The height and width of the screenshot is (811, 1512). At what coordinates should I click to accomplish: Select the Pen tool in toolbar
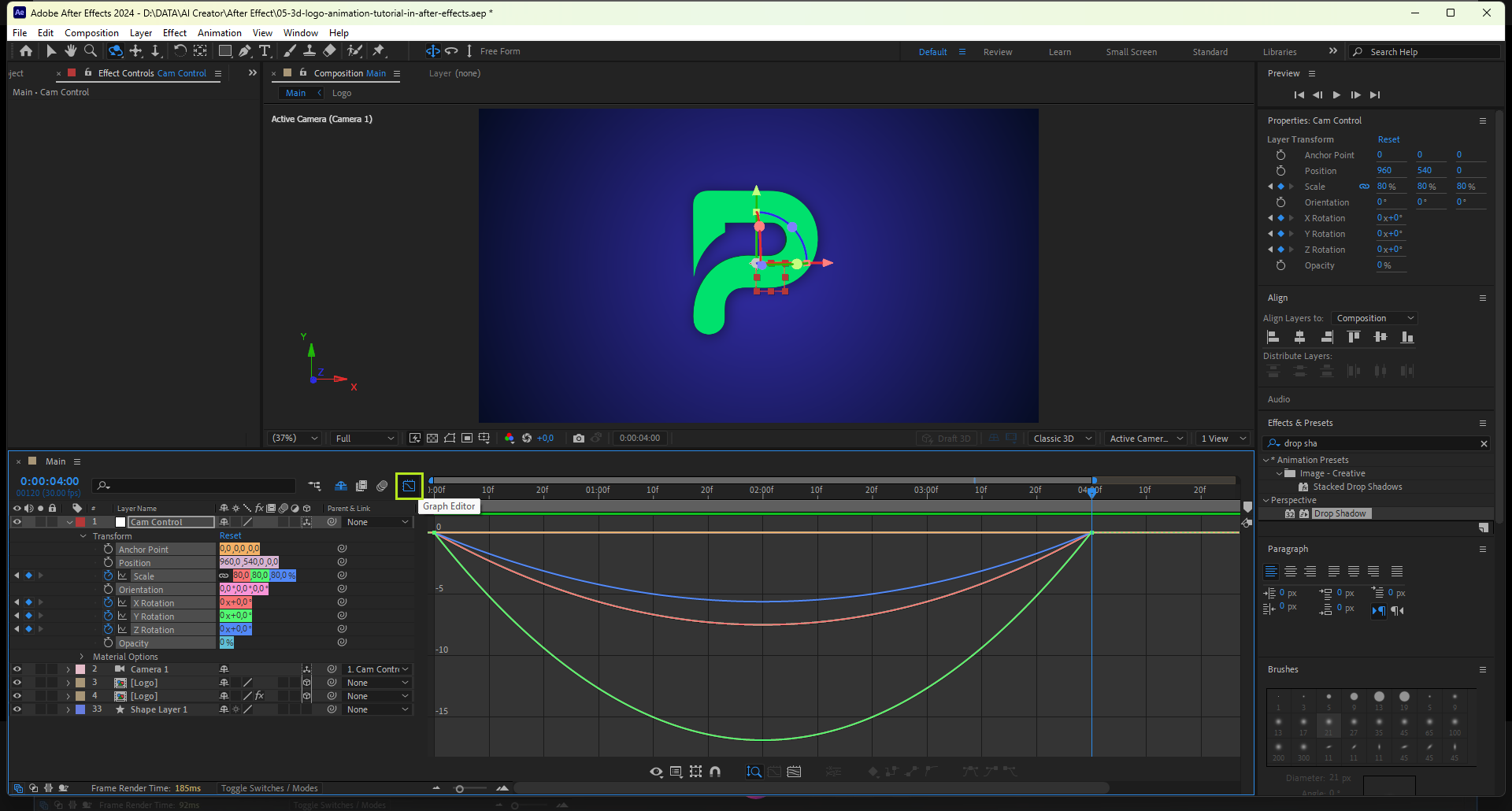[x=245, y=51]
